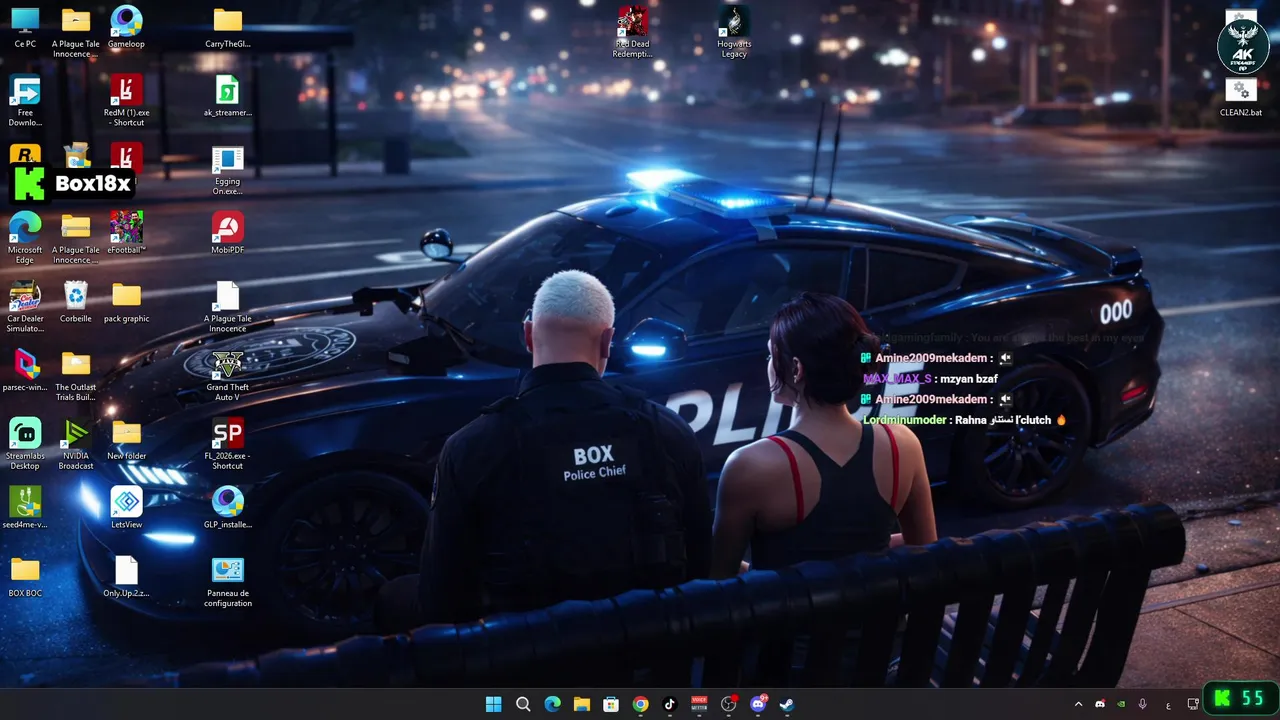Switch the Arabic input language indicator

click(x=1168, y=705)
